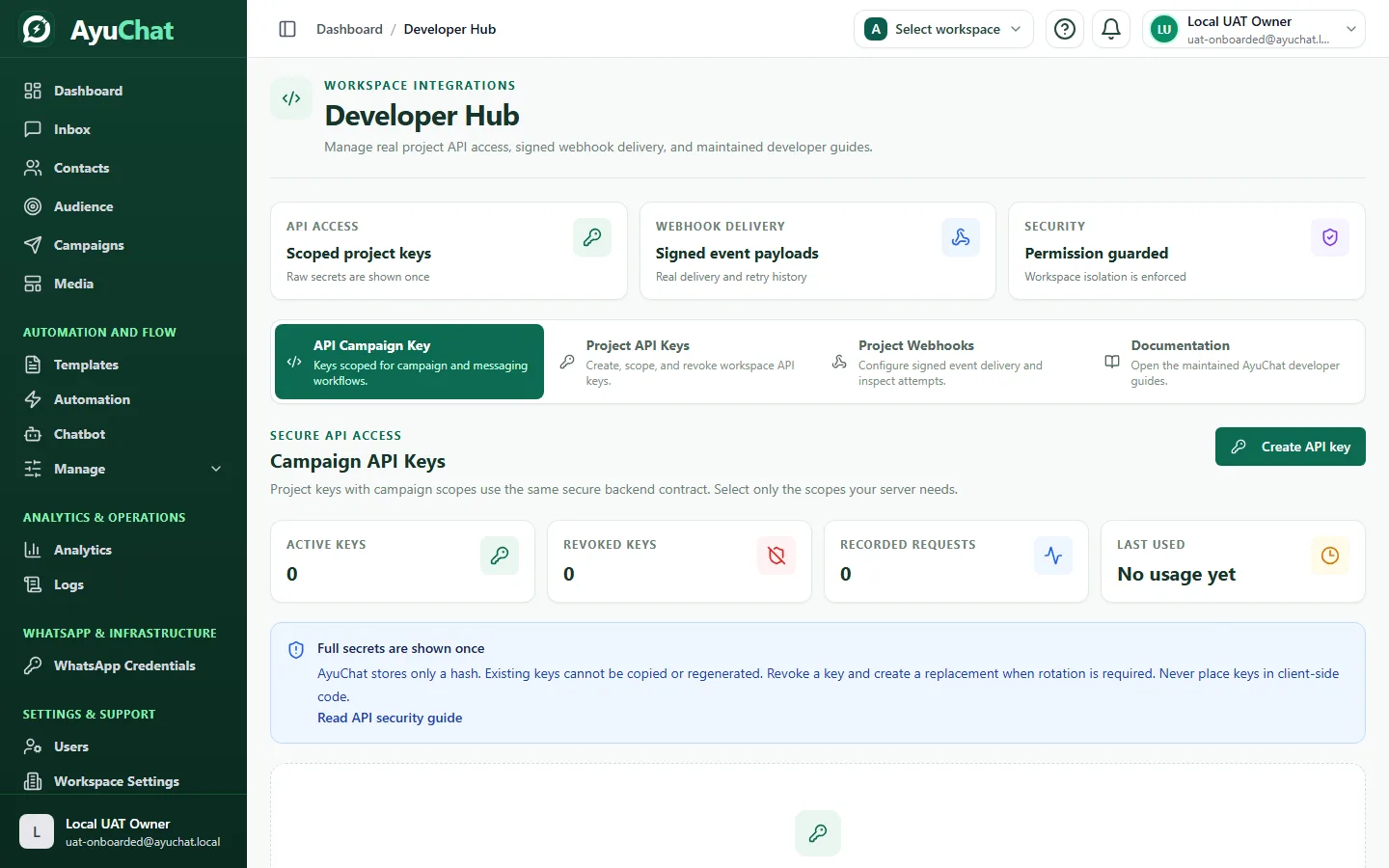
Task: Click the Signed event payloads card
Action: click(818, 251)
